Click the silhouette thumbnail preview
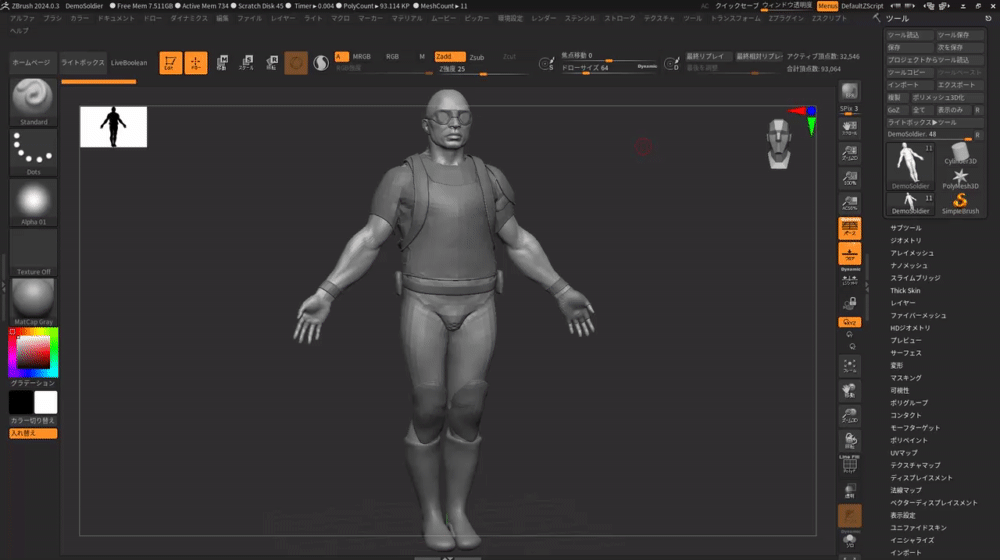Image resolution: width=1000 pixels, height=560 pixels. tap(114, 127)
